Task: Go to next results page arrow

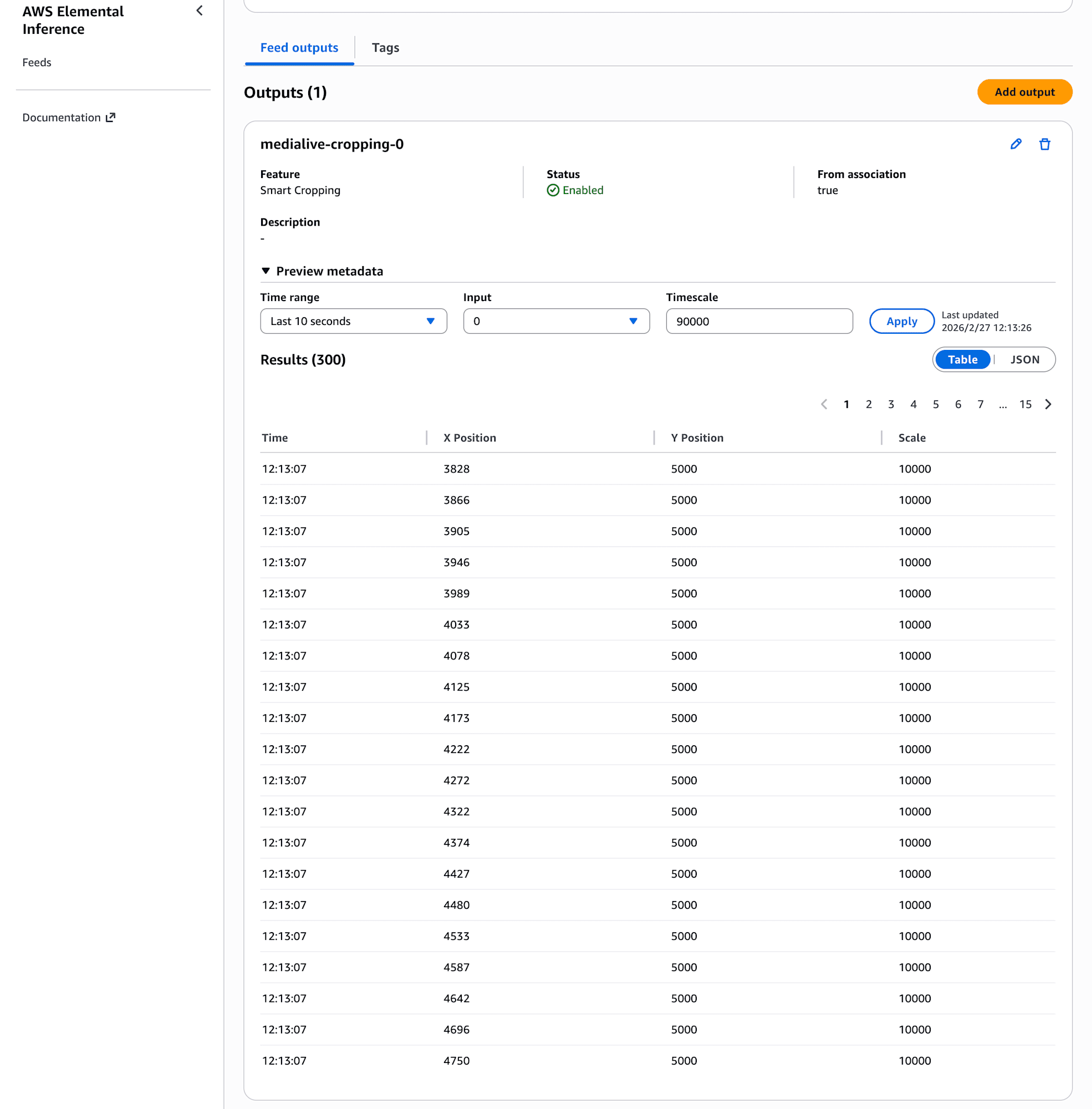Action: click(1048, 404)
